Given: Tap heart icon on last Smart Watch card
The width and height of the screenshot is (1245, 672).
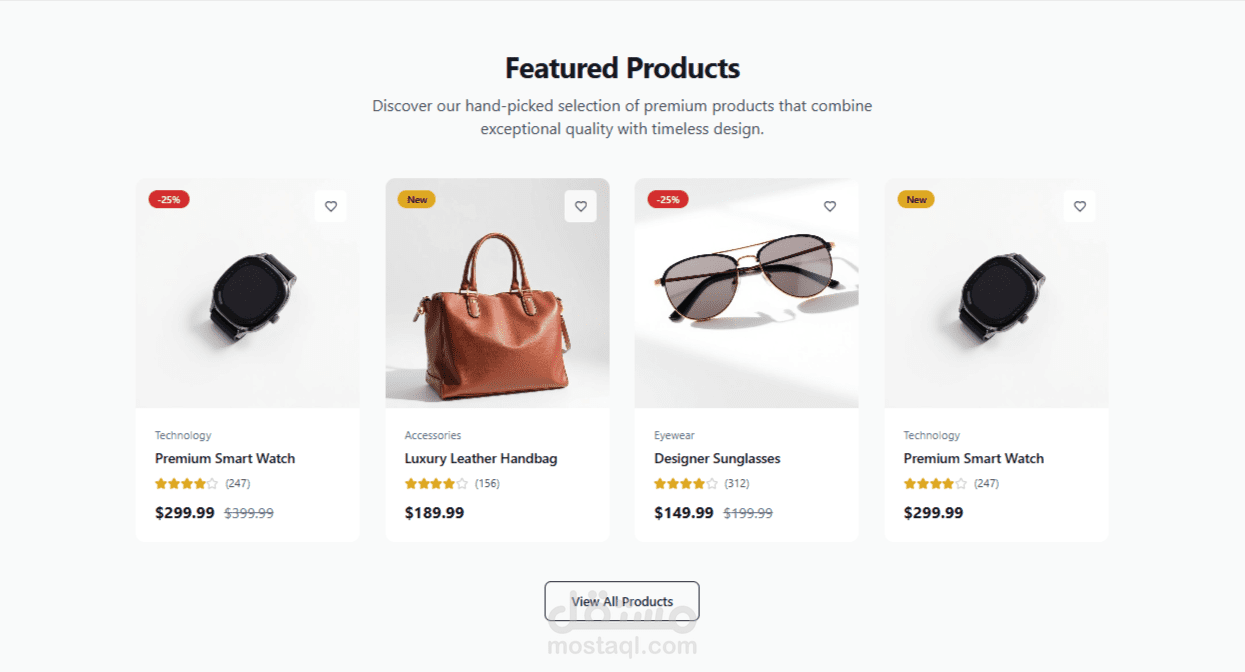Looking at the screenshot, I should [x=1080, y=207].
